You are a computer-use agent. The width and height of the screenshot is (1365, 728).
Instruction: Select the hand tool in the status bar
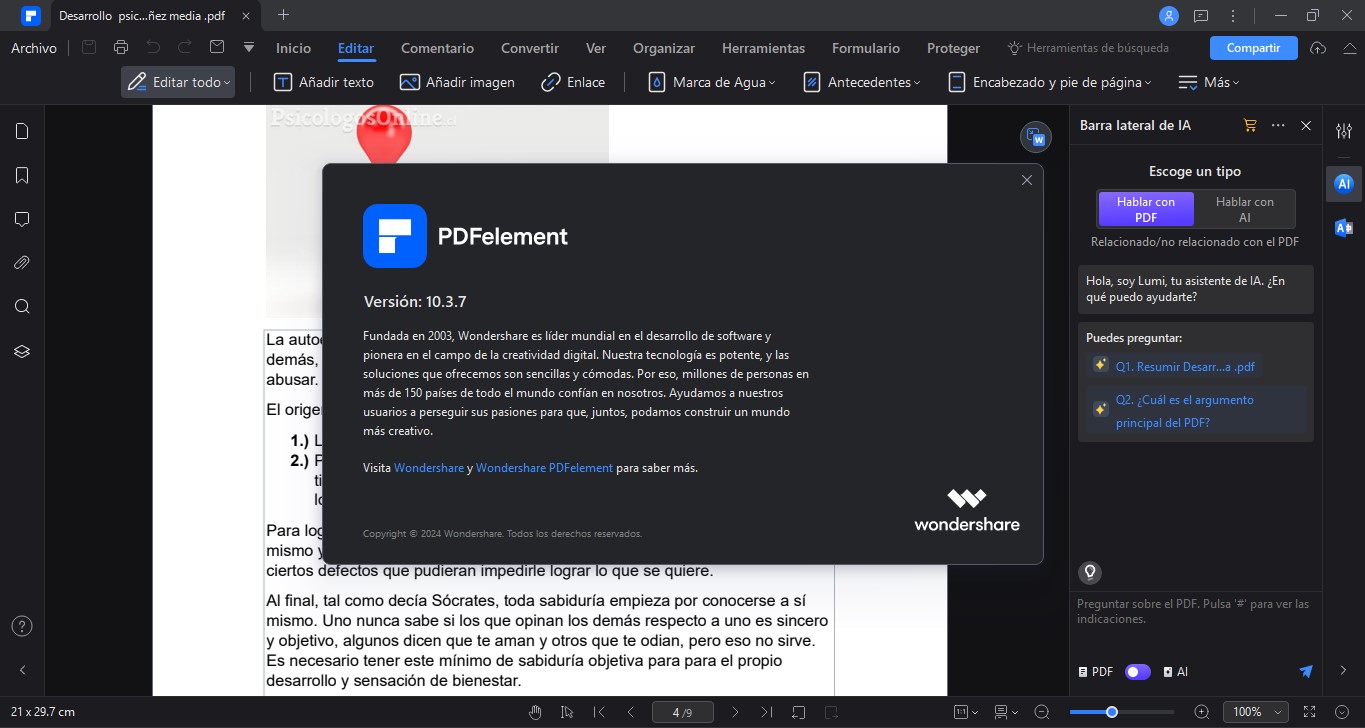pos(535,711)
